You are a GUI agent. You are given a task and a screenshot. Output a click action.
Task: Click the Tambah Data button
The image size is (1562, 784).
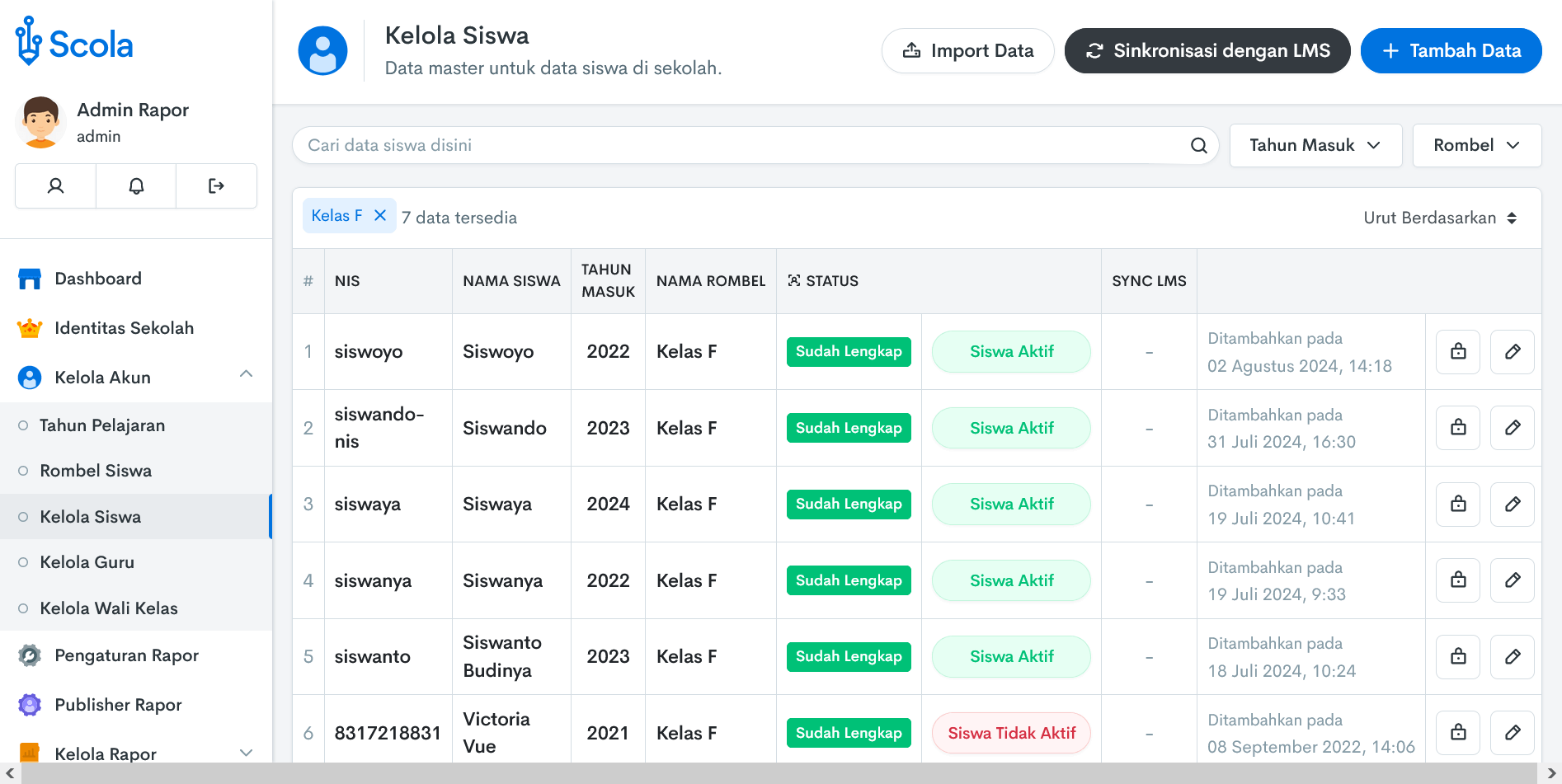tap(1451, 51)
